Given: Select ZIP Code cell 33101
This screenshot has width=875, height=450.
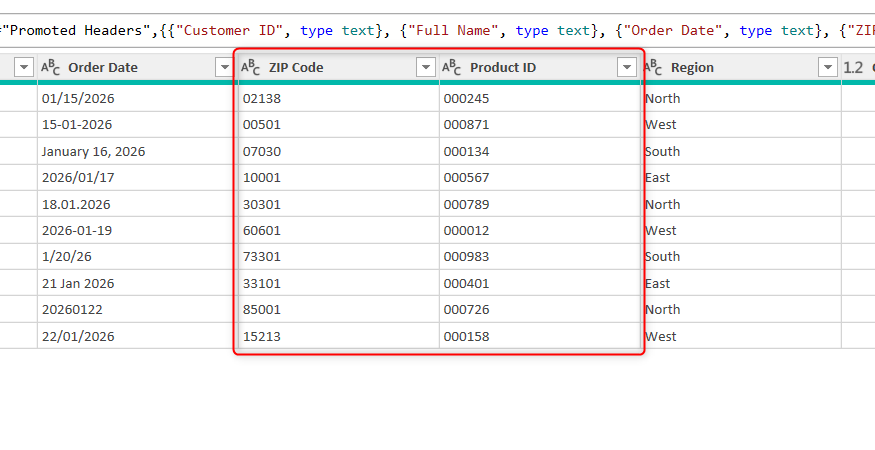Looking at the screenshot, I should tap(339, 283).
